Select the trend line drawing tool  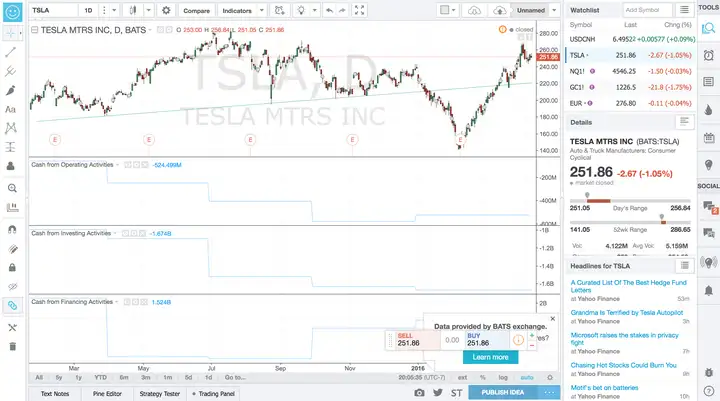pos(11,52)
